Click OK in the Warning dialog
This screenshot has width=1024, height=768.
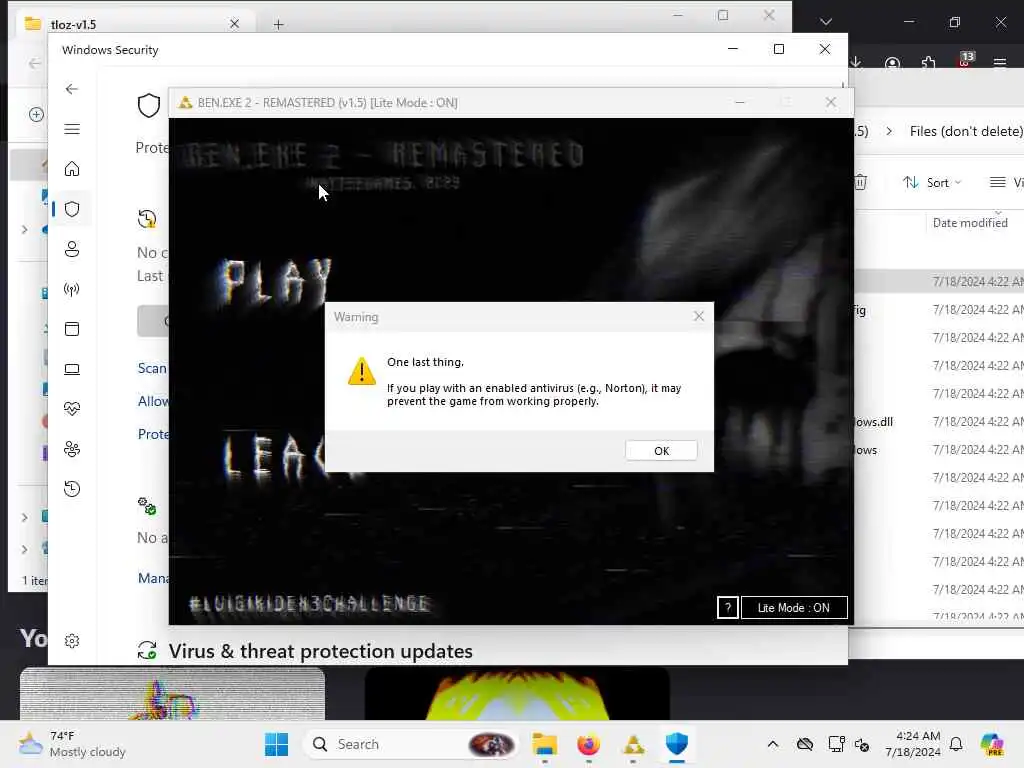click(x=661, y=451)
